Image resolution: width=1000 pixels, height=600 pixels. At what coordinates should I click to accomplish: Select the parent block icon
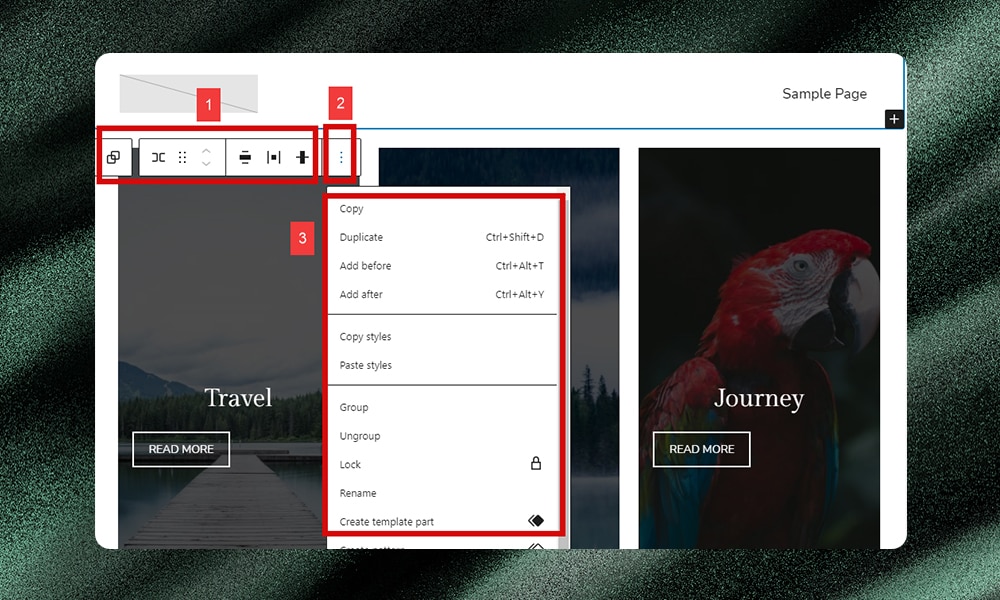[115, 157]
